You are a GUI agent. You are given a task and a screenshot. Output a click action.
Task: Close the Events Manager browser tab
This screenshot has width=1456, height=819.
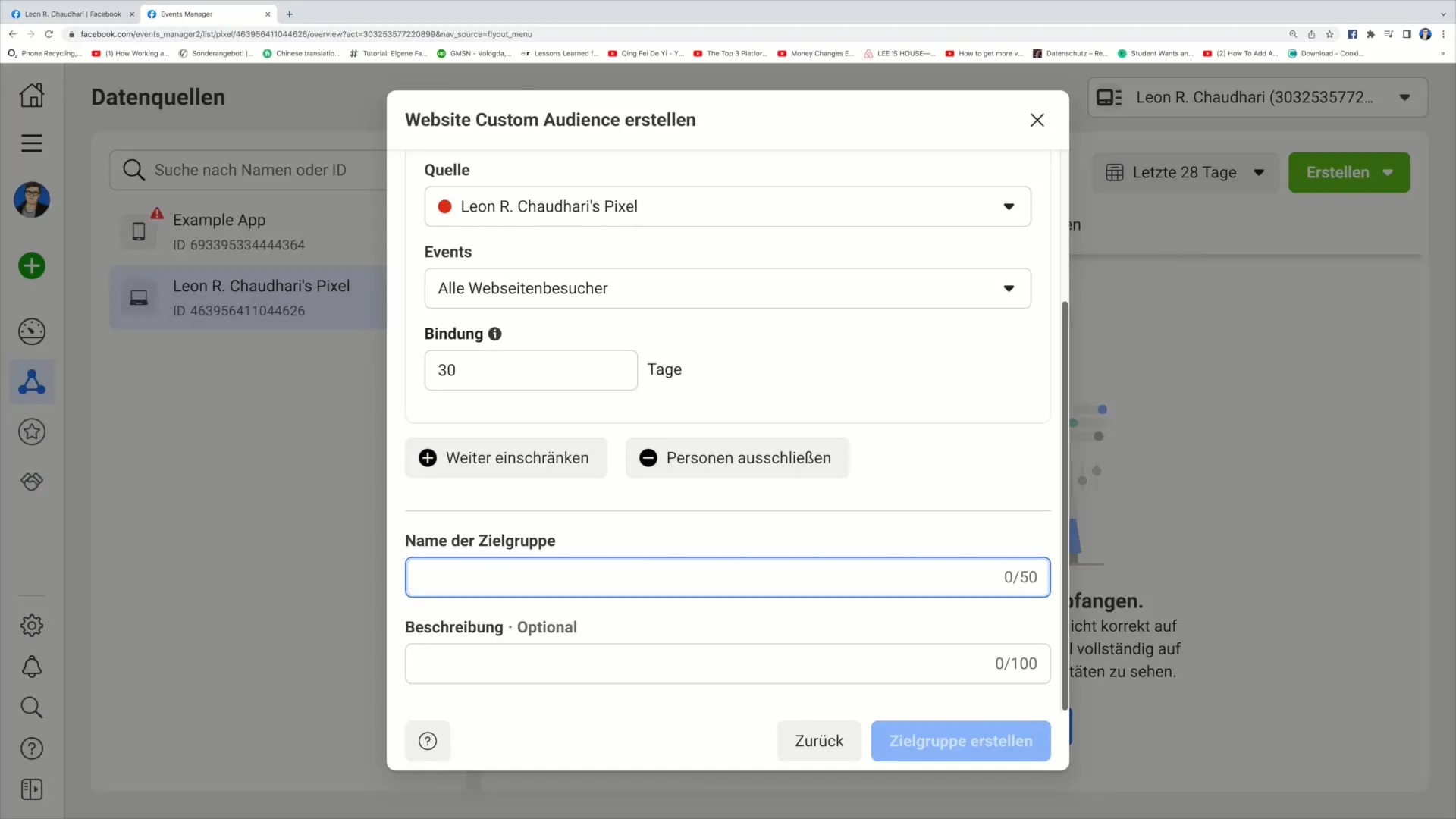(268, 14)
